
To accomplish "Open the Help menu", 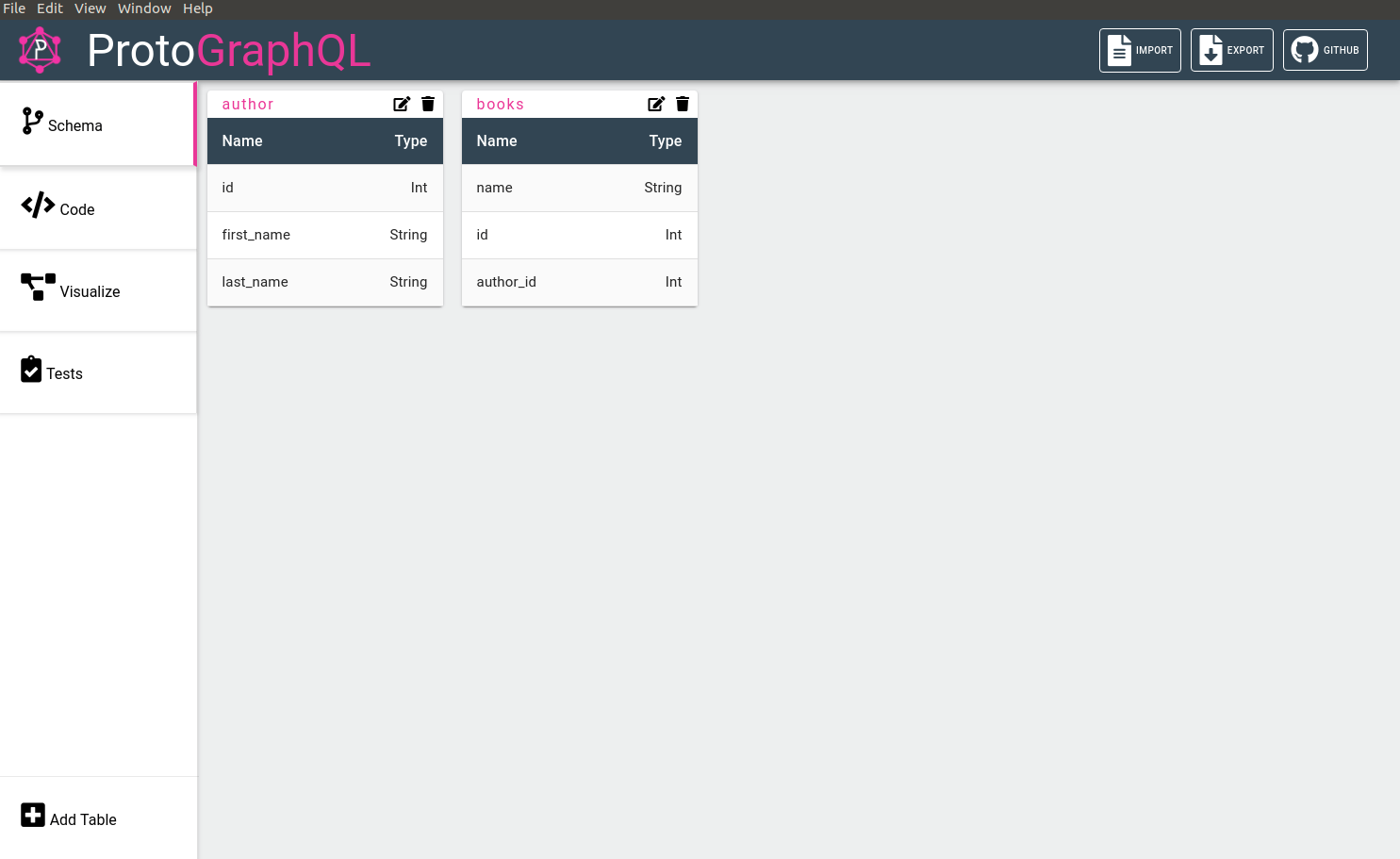I will click(198, 8).
